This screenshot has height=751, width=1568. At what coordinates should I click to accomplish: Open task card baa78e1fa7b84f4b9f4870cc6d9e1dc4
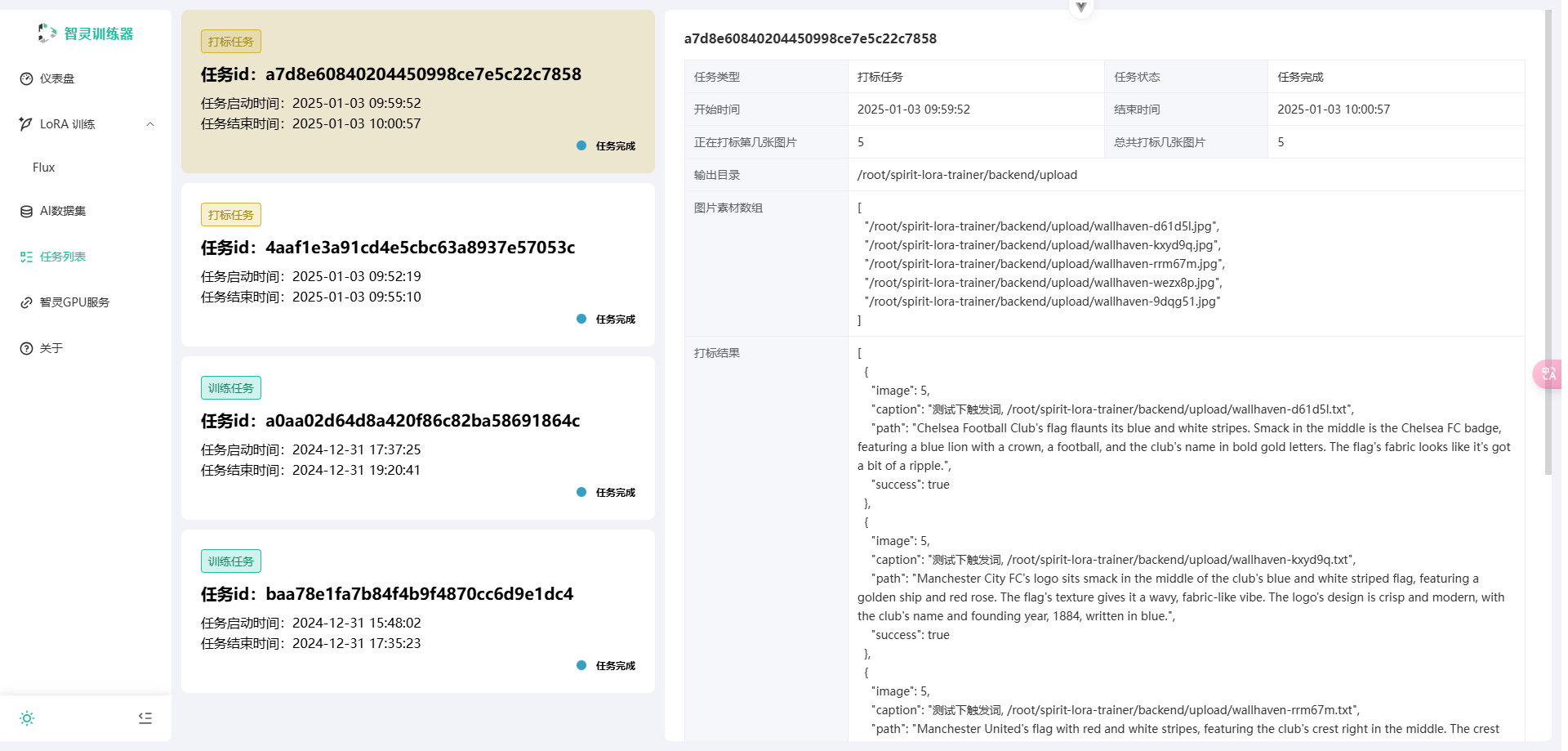pos(418,611)
